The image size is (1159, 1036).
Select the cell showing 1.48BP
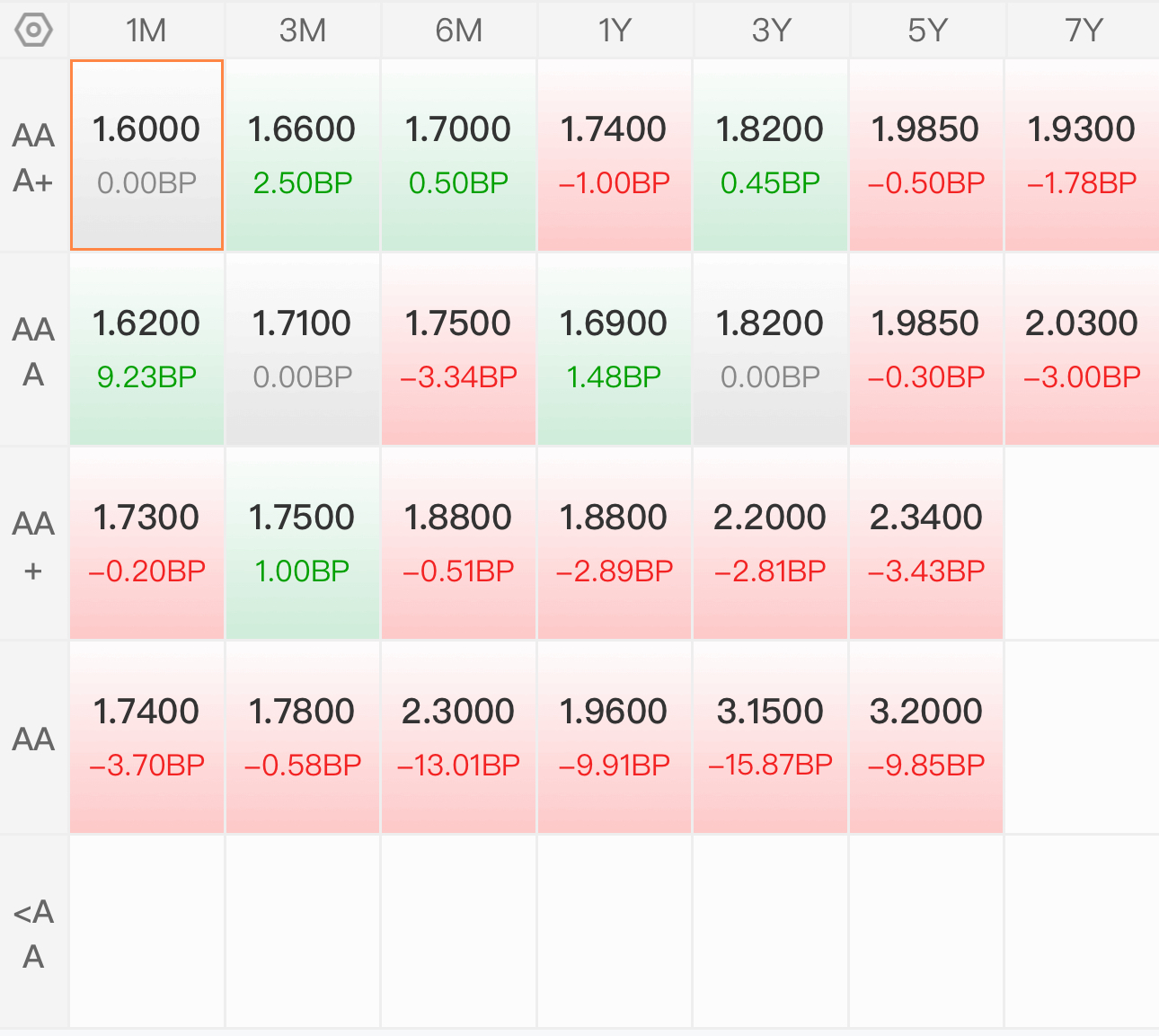pyautogui.click(x=615, y=350)
